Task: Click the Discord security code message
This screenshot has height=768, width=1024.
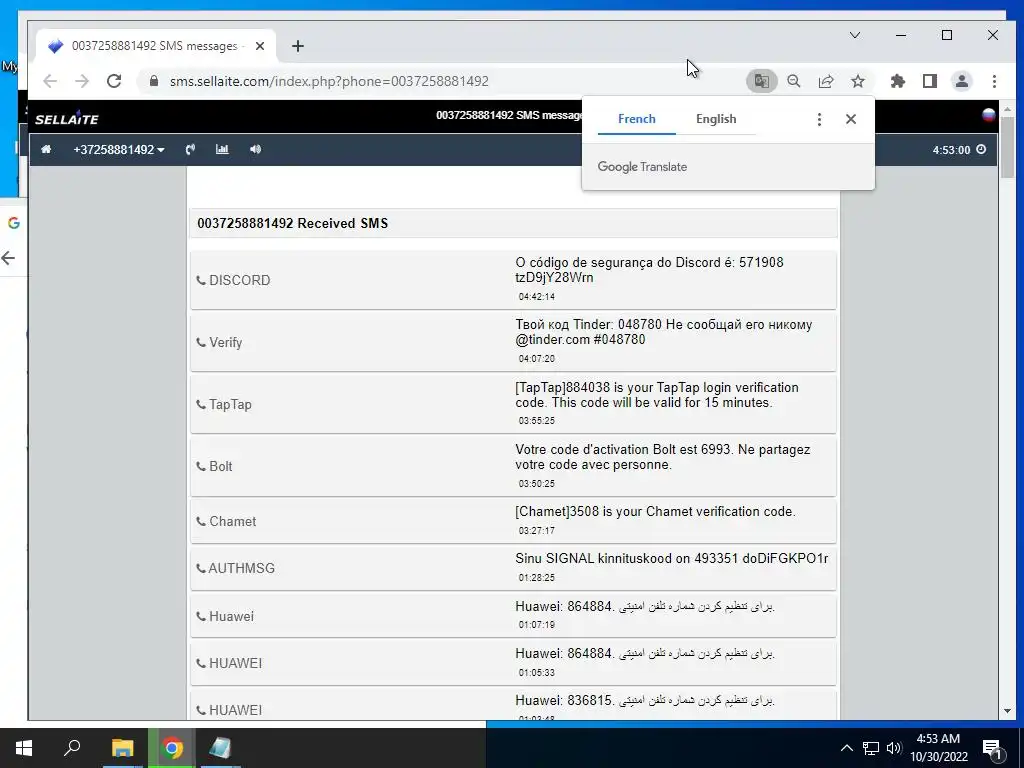Action: pos(649,270)
